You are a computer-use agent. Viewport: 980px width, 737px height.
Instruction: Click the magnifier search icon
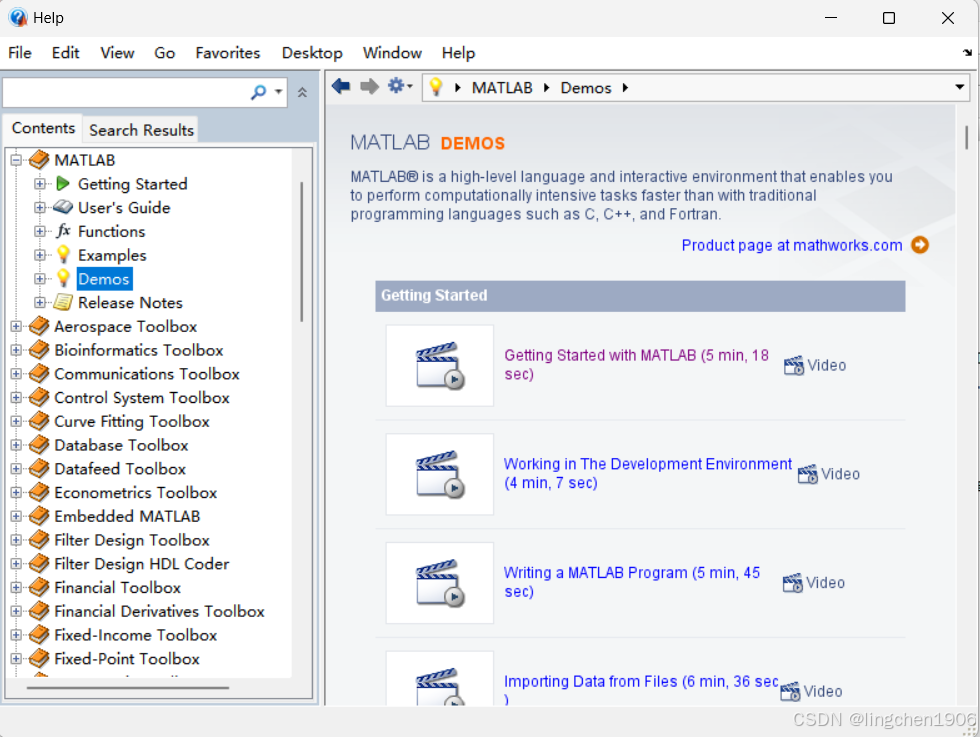(258, 93)
